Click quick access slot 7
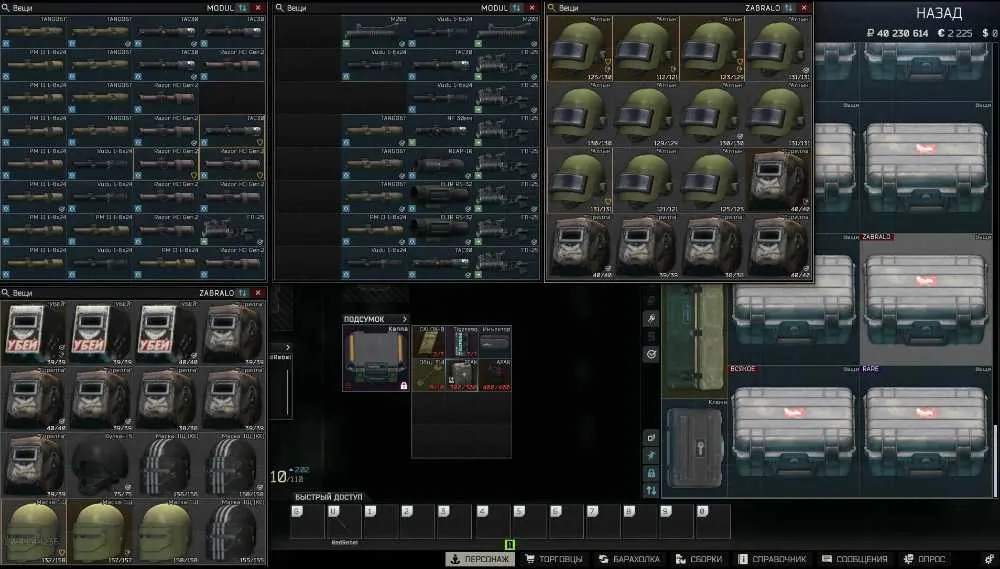1000x569 pixels. (603, 522)
